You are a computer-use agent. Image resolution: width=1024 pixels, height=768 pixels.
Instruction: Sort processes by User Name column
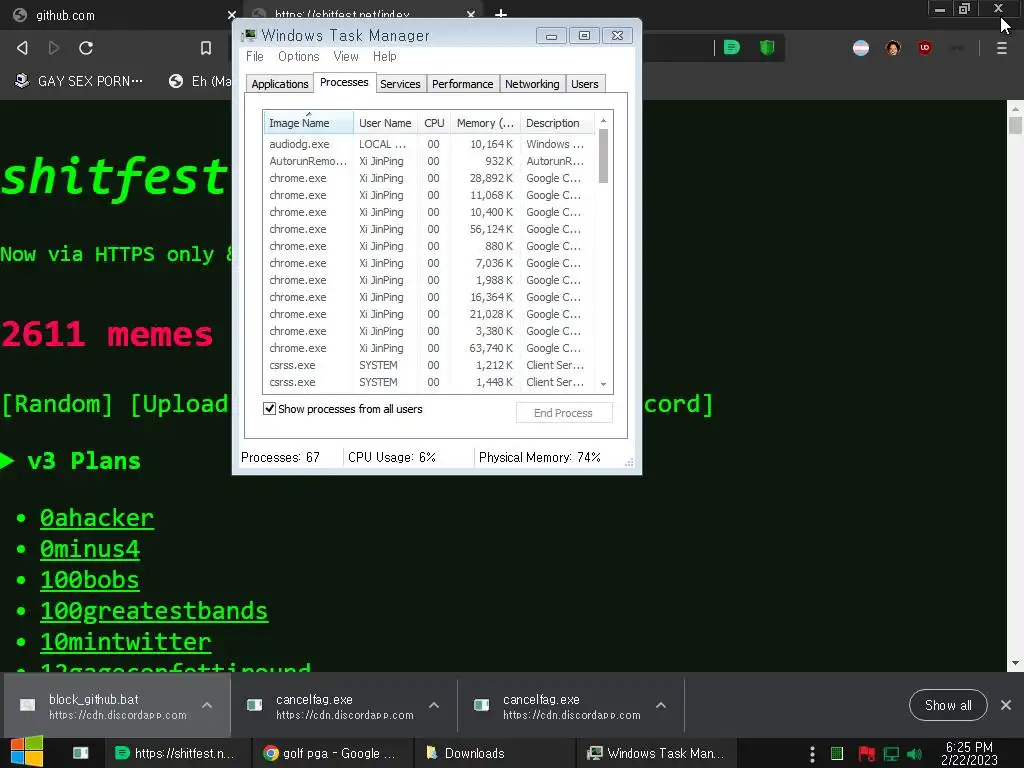pos(385,123)
